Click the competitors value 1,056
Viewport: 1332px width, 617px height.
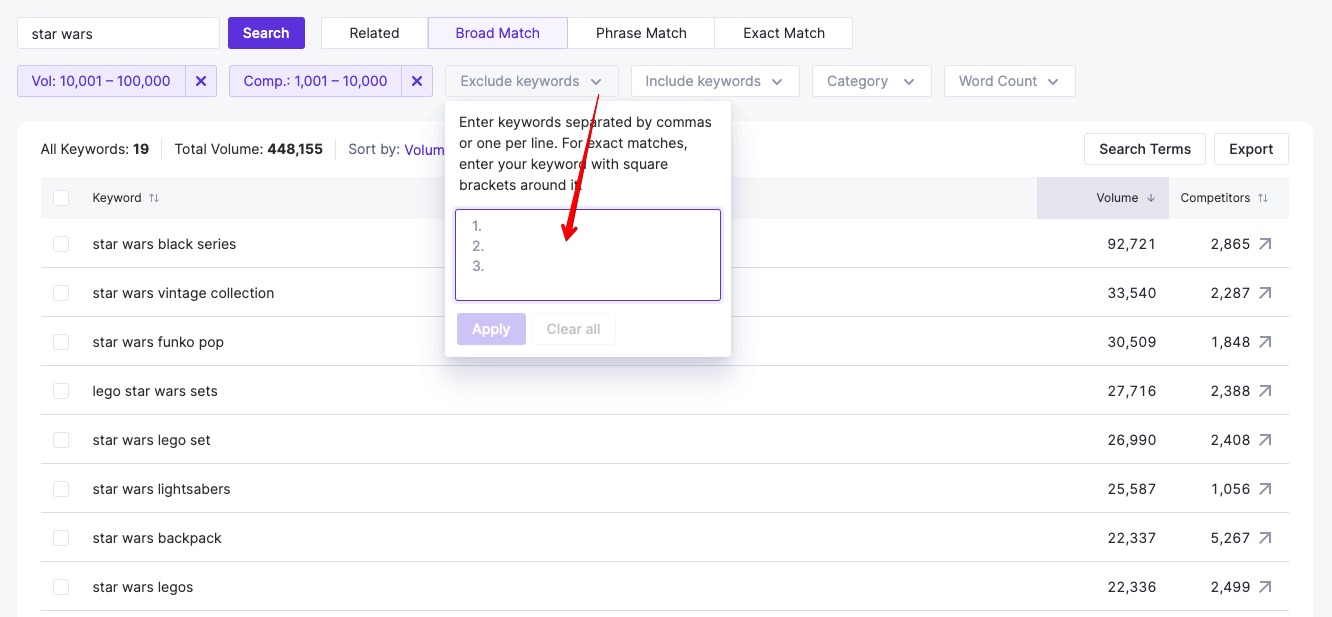[1230, 489]
